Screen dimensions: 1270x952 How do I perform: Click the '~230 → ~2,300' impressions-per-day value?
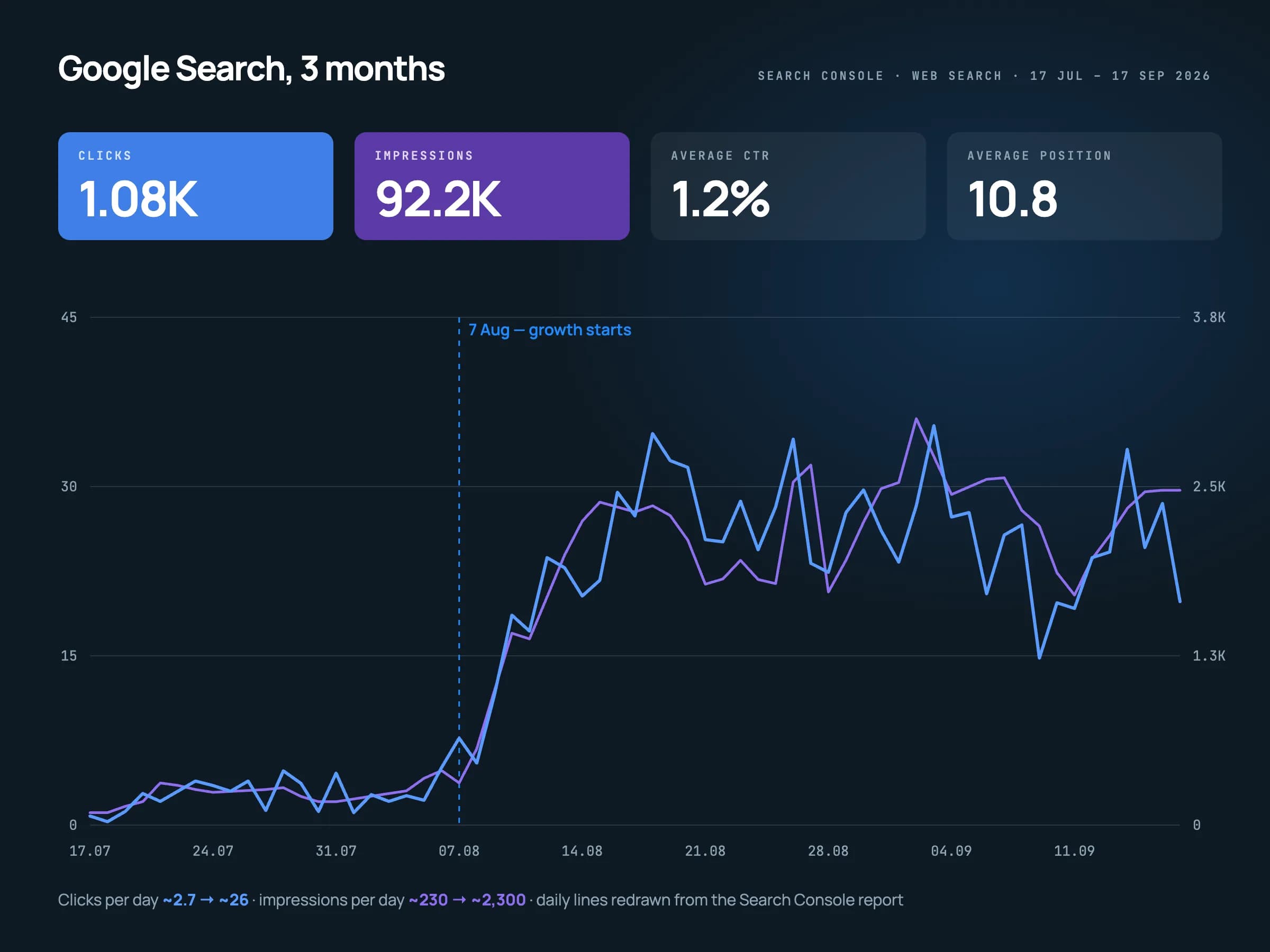467,900
